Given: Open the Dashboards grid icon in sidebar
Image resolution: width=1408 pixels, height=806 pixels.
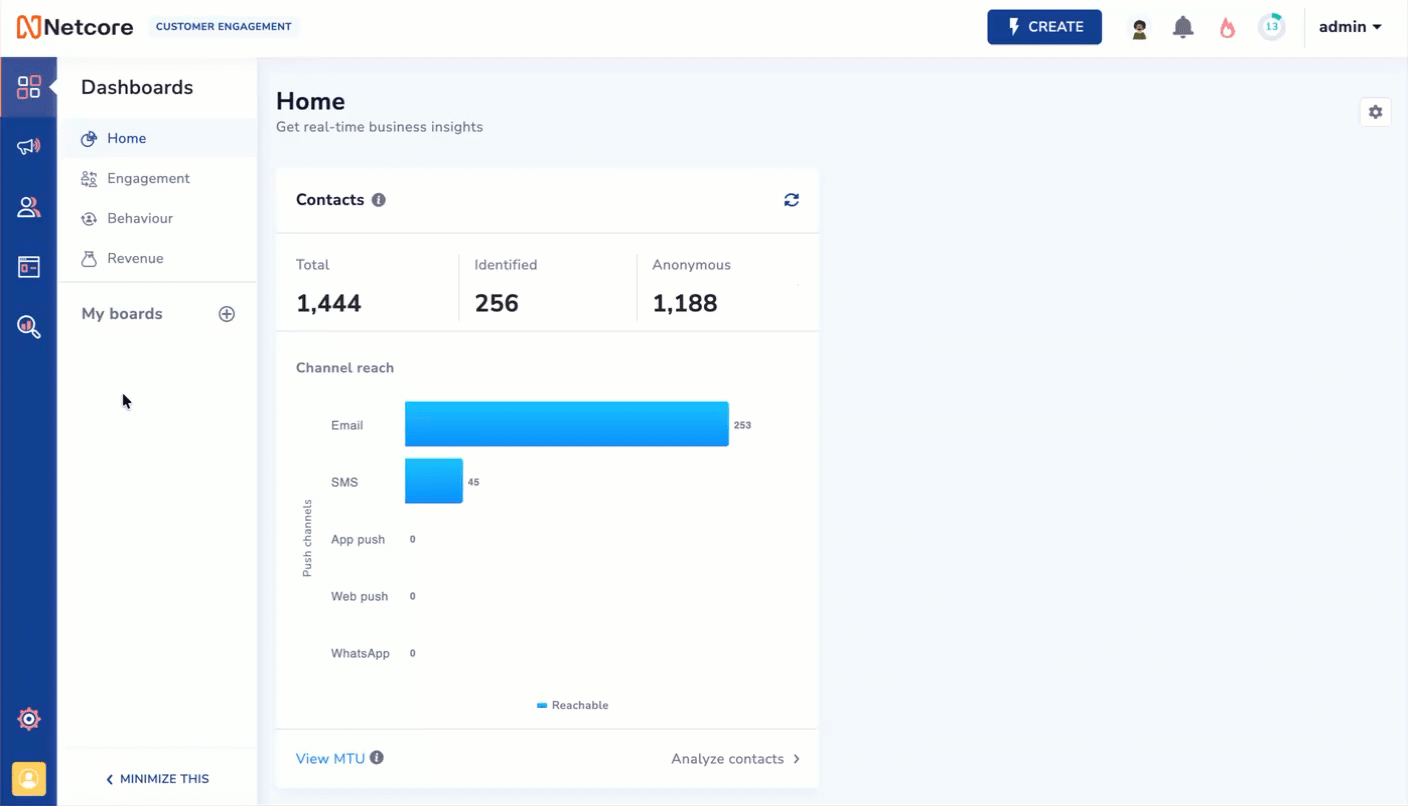Looking at the screenshot, I should tap(29, 87).
